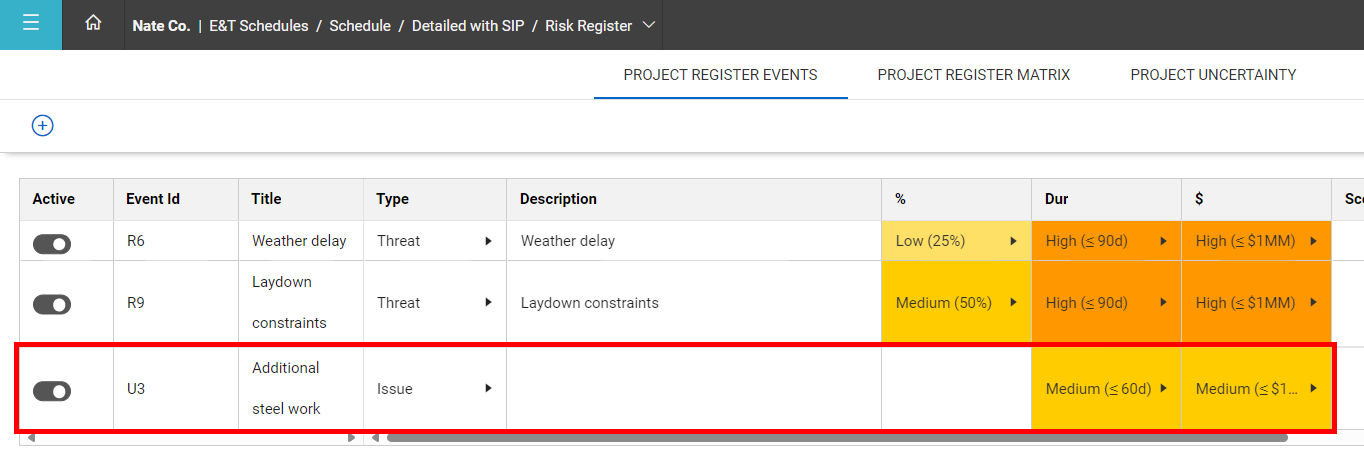This screenshot has height=450, width=1364.
Task: Switch to Project Register Matrix tab
Action: 974,75
